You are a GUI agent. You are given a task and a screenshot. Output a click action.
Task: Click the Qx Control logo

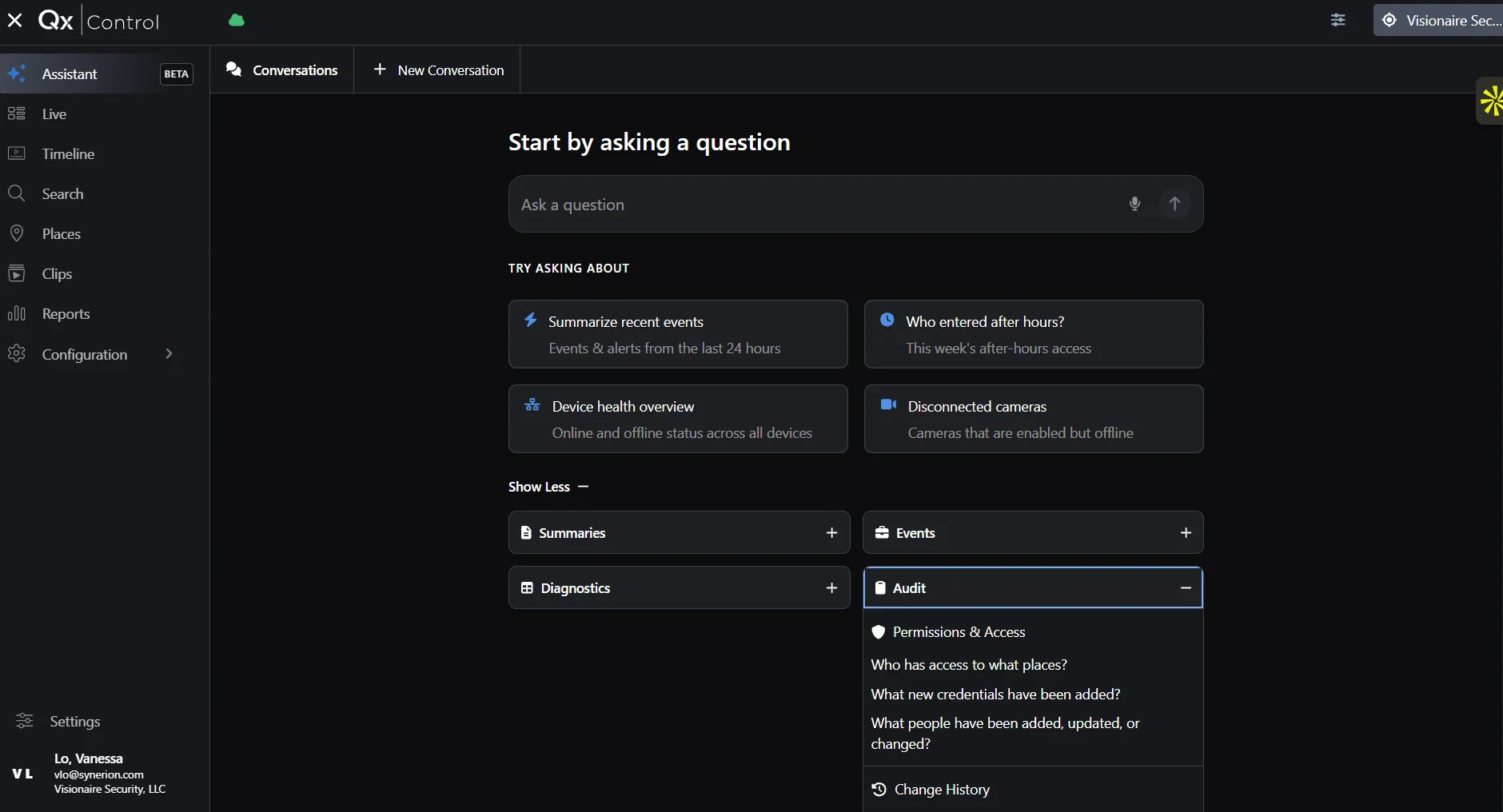pyautogui.click(x=99, y=21)
